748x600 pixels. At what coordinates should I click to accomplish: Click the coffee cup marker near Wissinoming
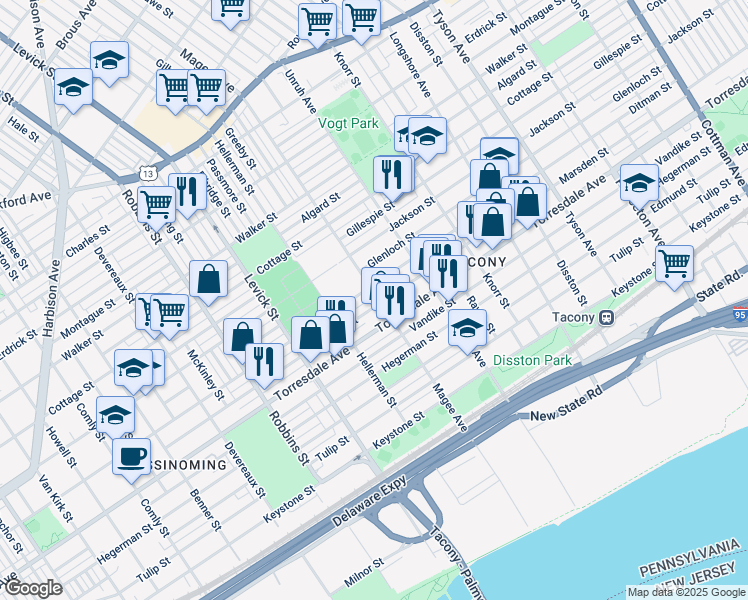[132, 457]
